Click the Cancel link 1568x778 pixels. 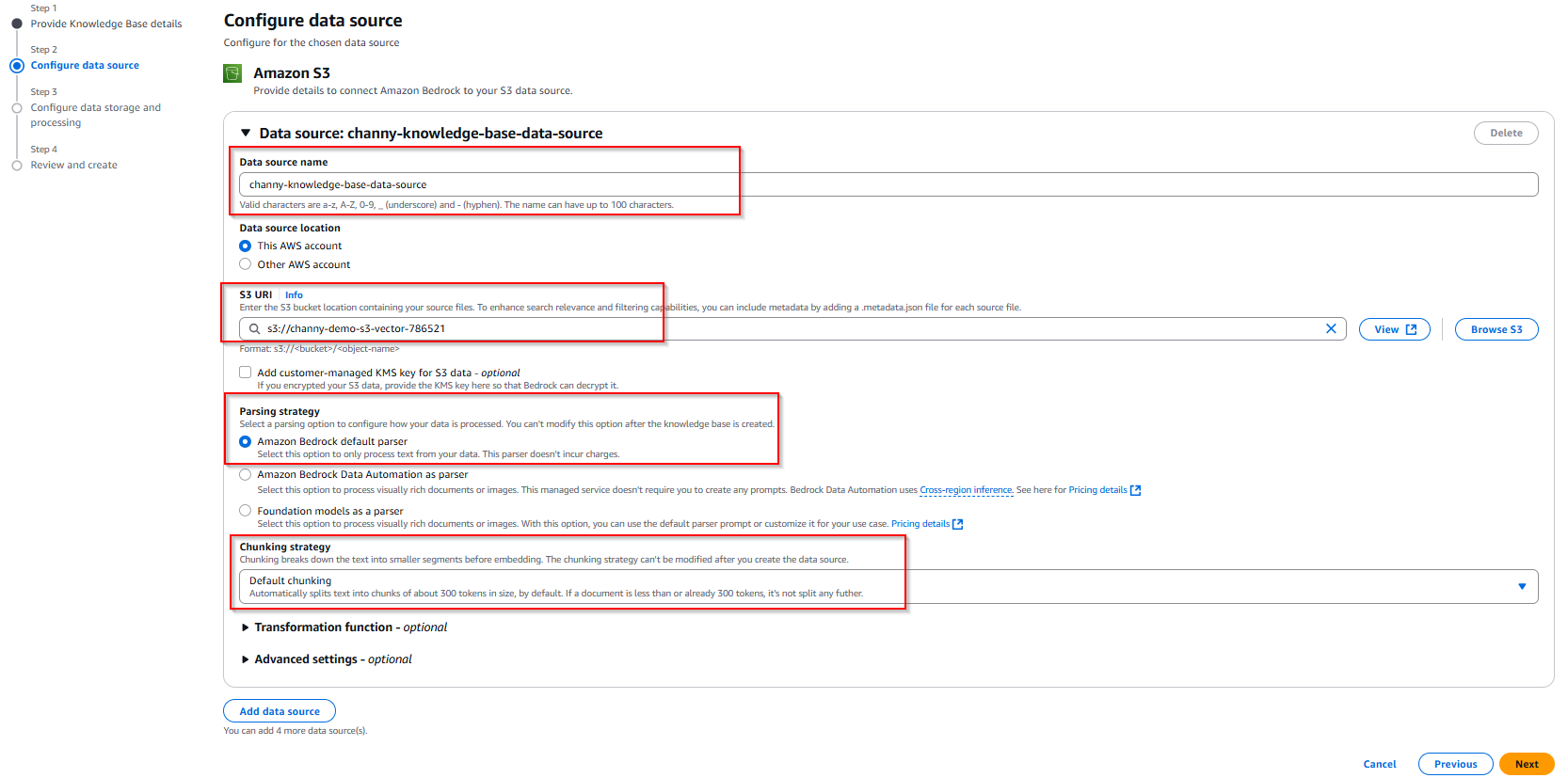click(x=1380, y=764)
